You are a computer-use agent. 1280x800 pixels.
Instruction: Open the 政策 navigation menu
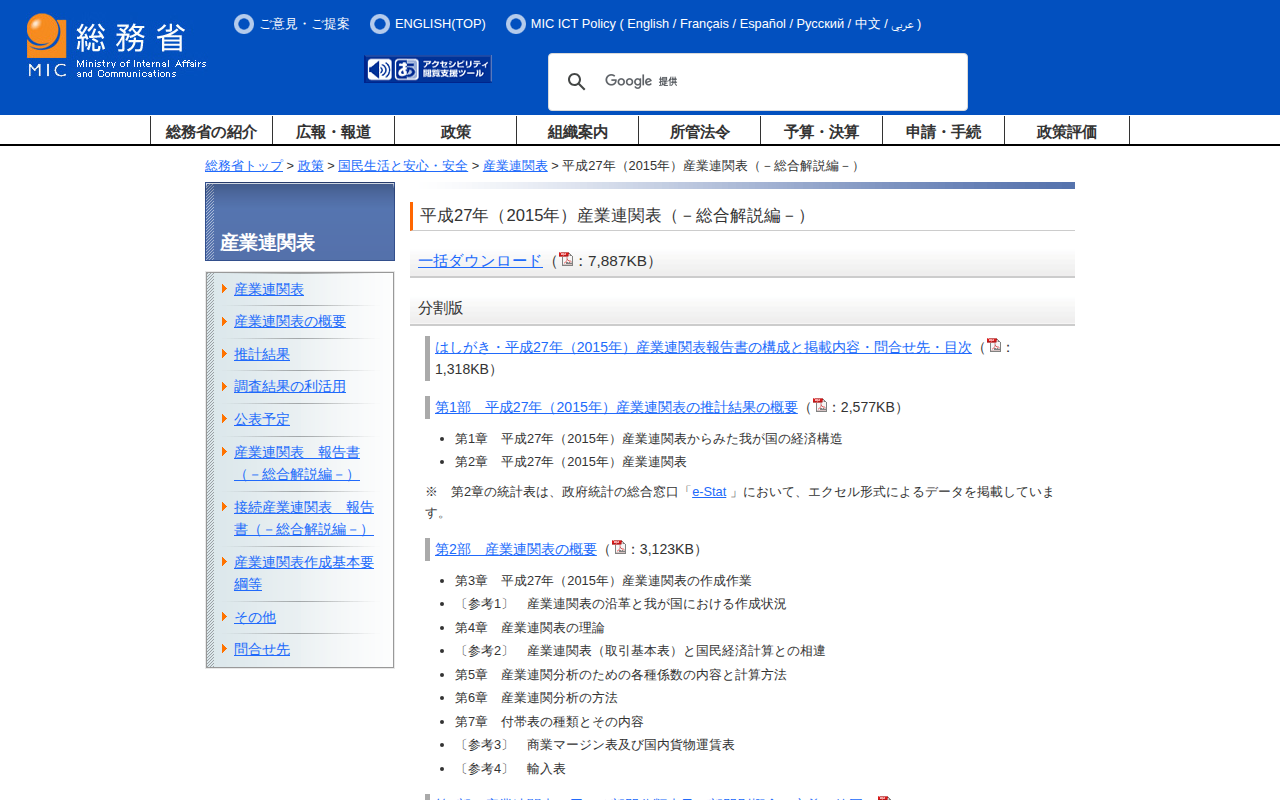pos(456,131)
